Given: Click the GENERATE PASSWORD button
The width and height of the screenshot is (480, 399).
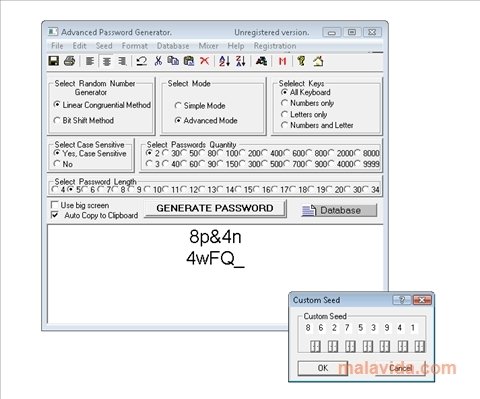Looking at the screenshot, I should click(x=215, y=208).
